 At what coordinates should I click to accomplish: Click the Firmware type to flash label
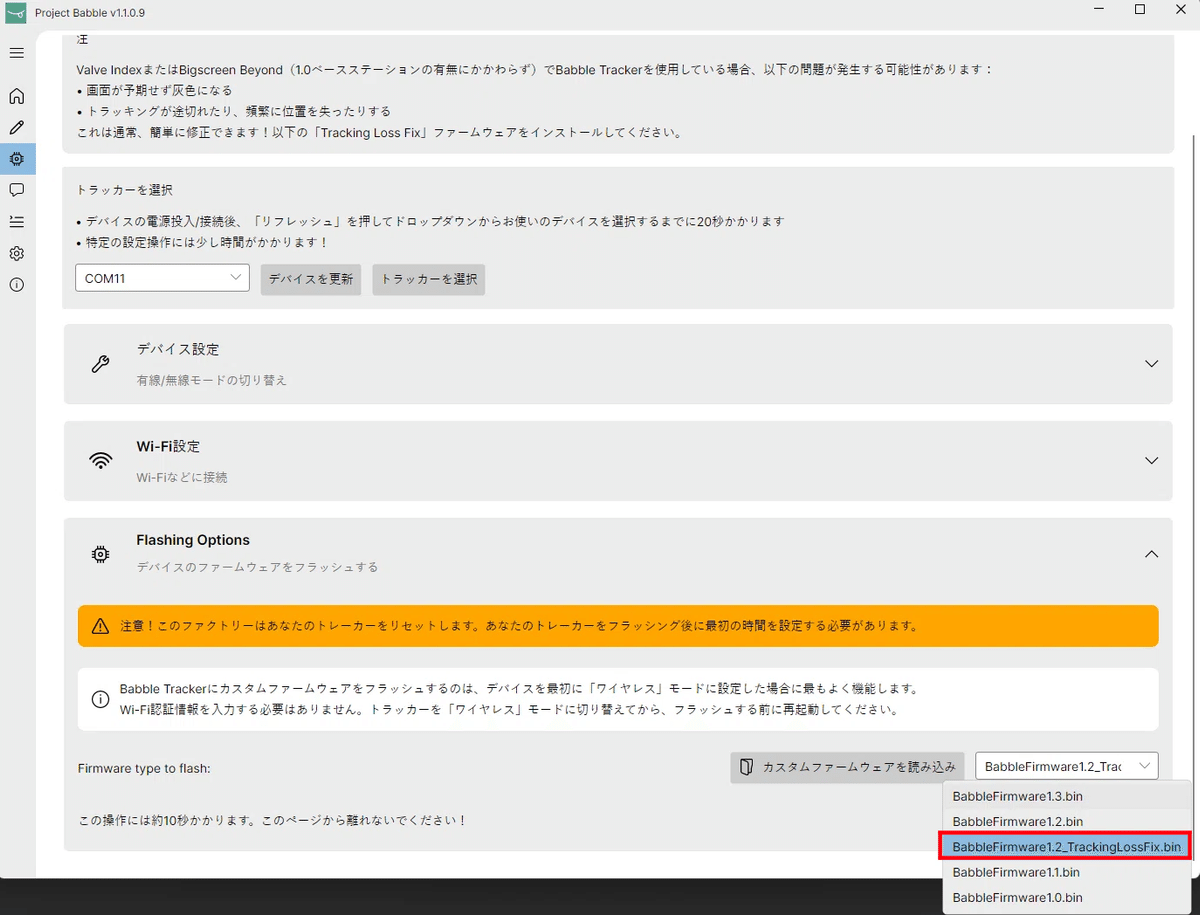coord(144,768)
